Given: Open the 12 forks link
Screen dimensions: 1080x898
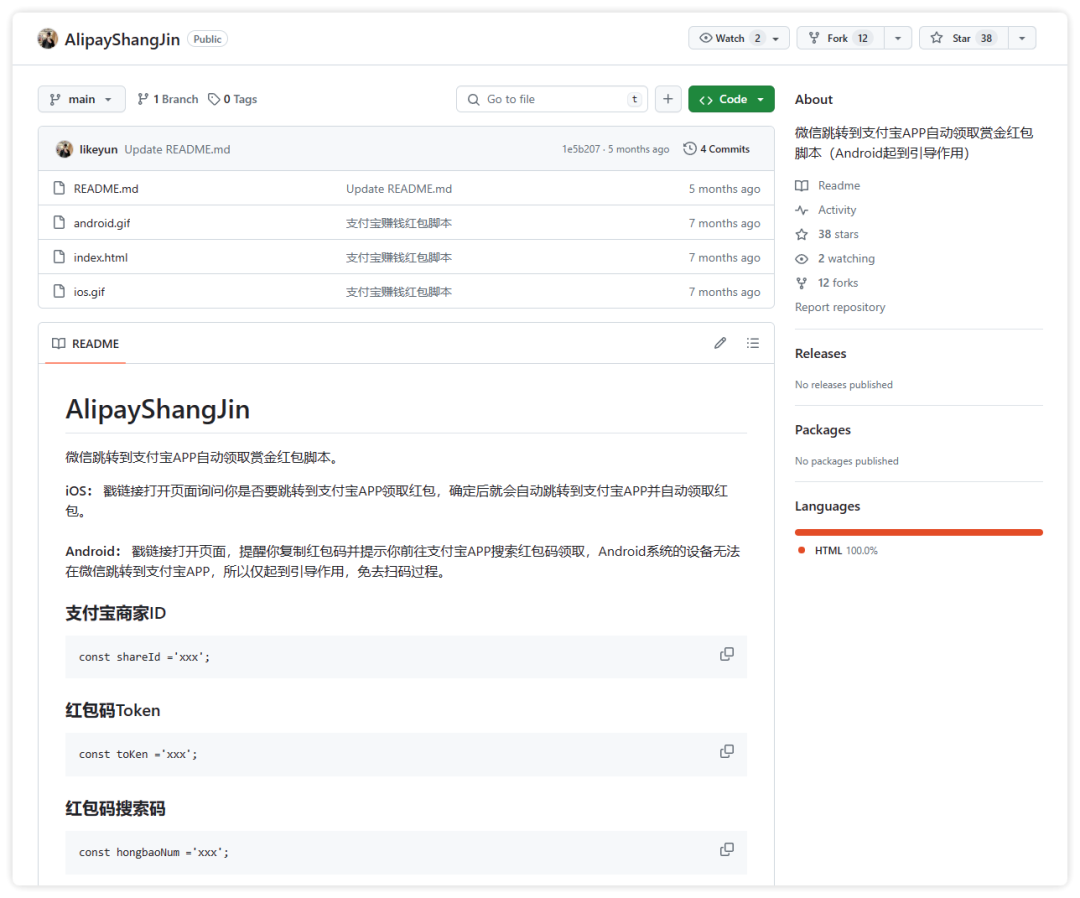Looking at the screenshot, I should 827,283.
